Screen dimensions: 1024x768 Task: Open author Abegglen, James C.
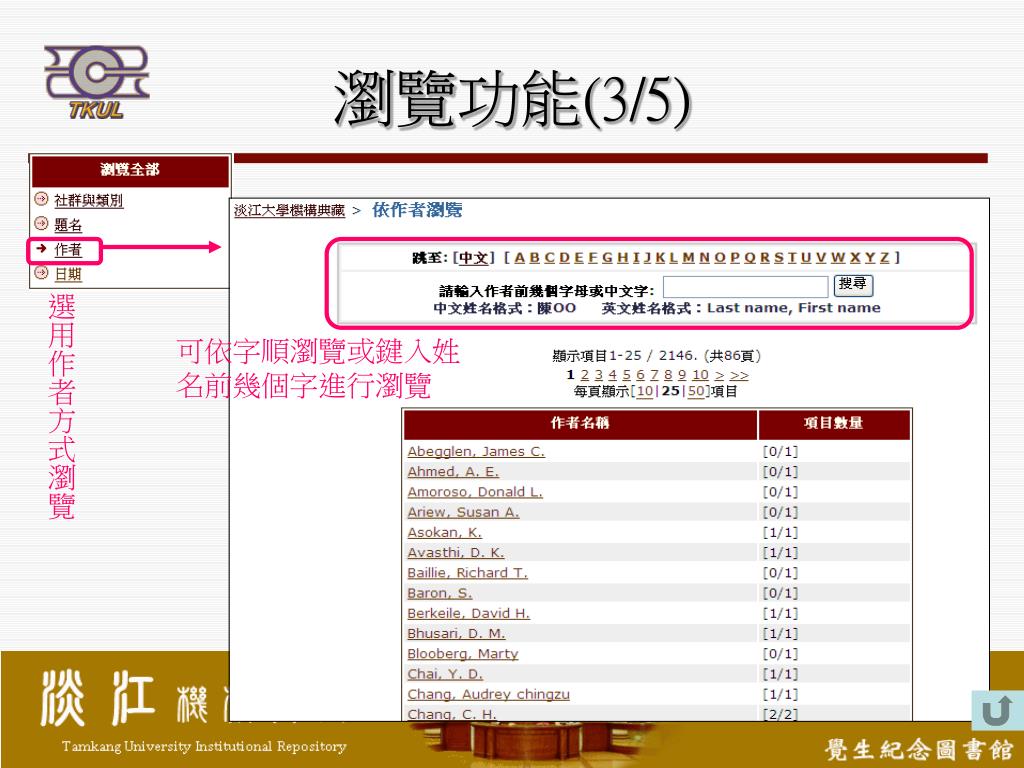point(476,451)
